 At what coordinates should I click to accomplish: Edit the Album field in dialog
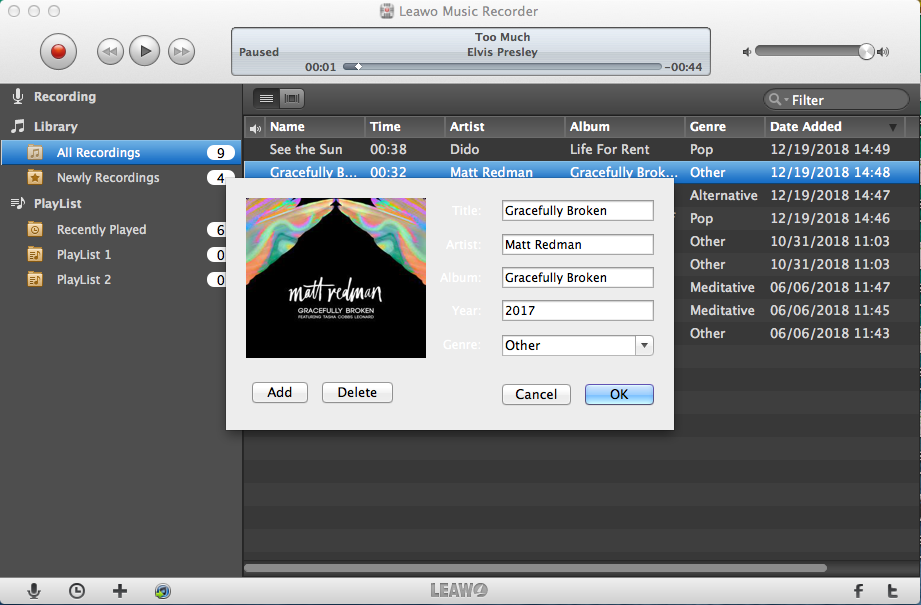click(577, 278)
